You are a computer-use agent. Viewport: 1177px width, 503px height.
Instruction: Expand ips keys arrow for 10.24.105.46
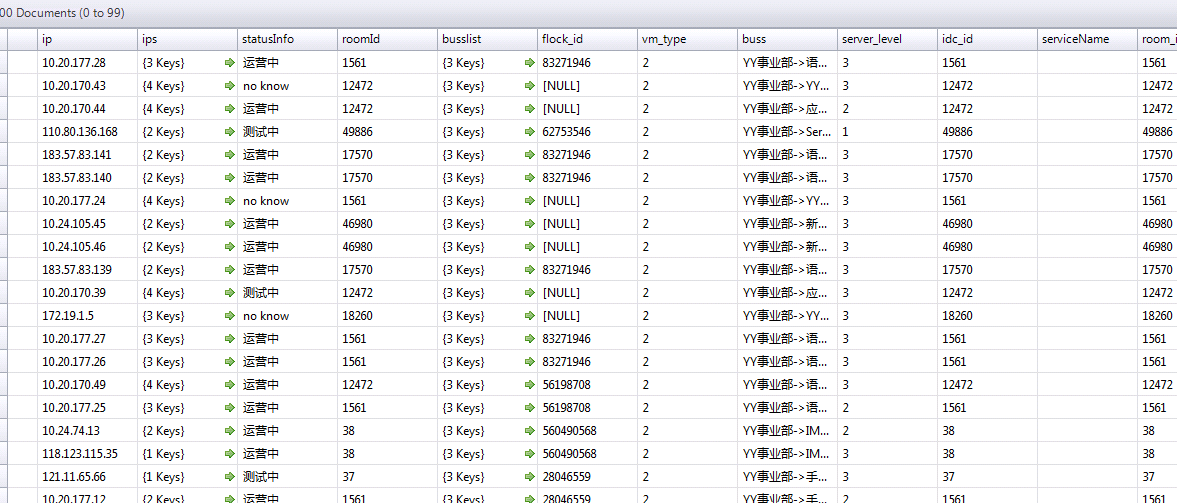point(230,247)
